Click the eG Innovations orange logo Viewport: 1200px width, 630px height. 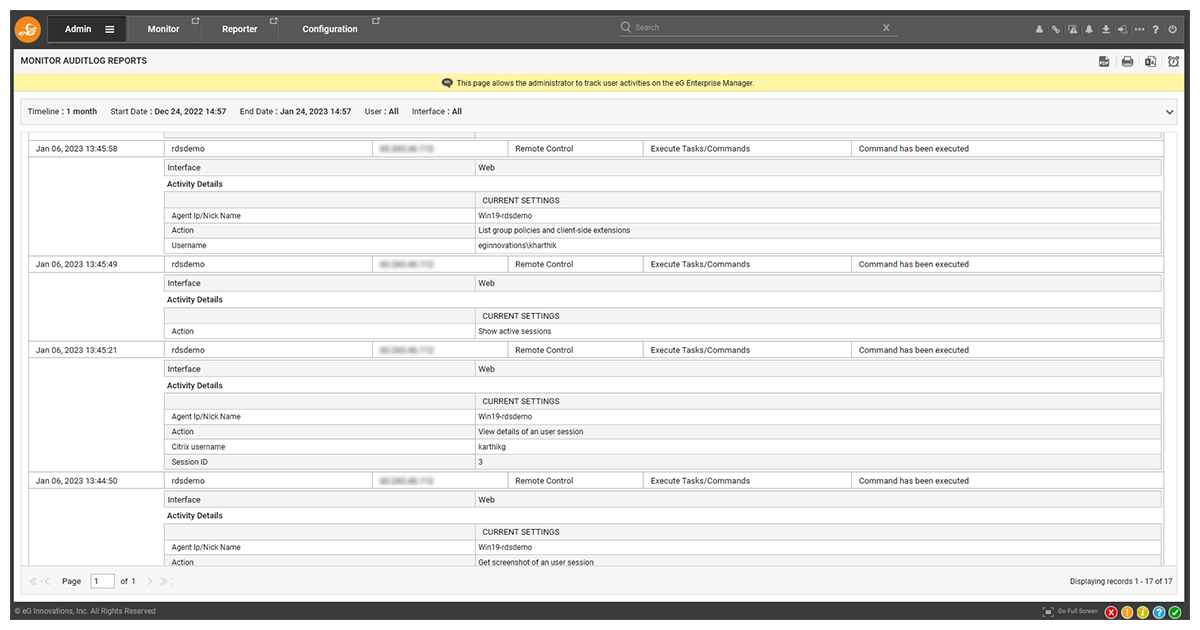click(28, 29)
